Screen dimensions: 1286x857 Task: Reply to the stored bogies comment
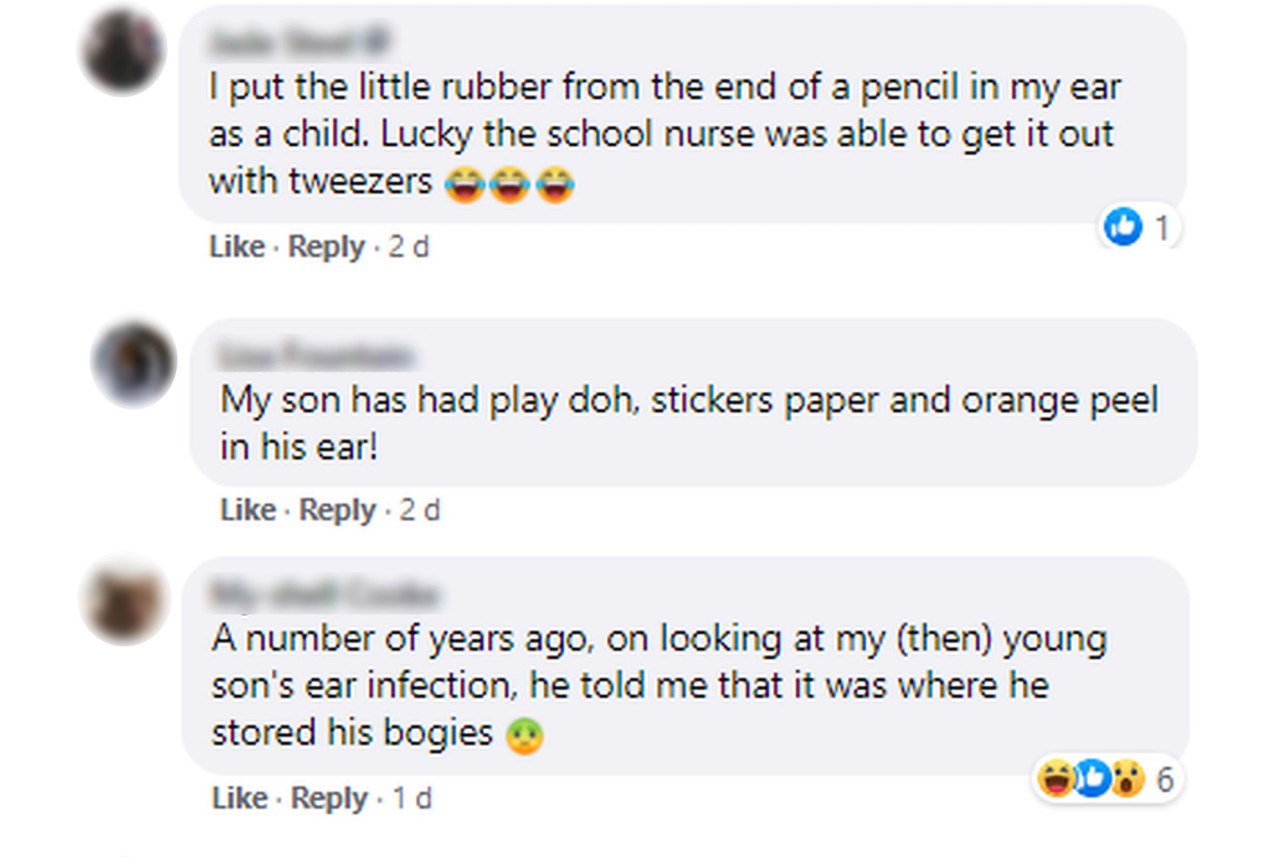click(x=329, y=798)
